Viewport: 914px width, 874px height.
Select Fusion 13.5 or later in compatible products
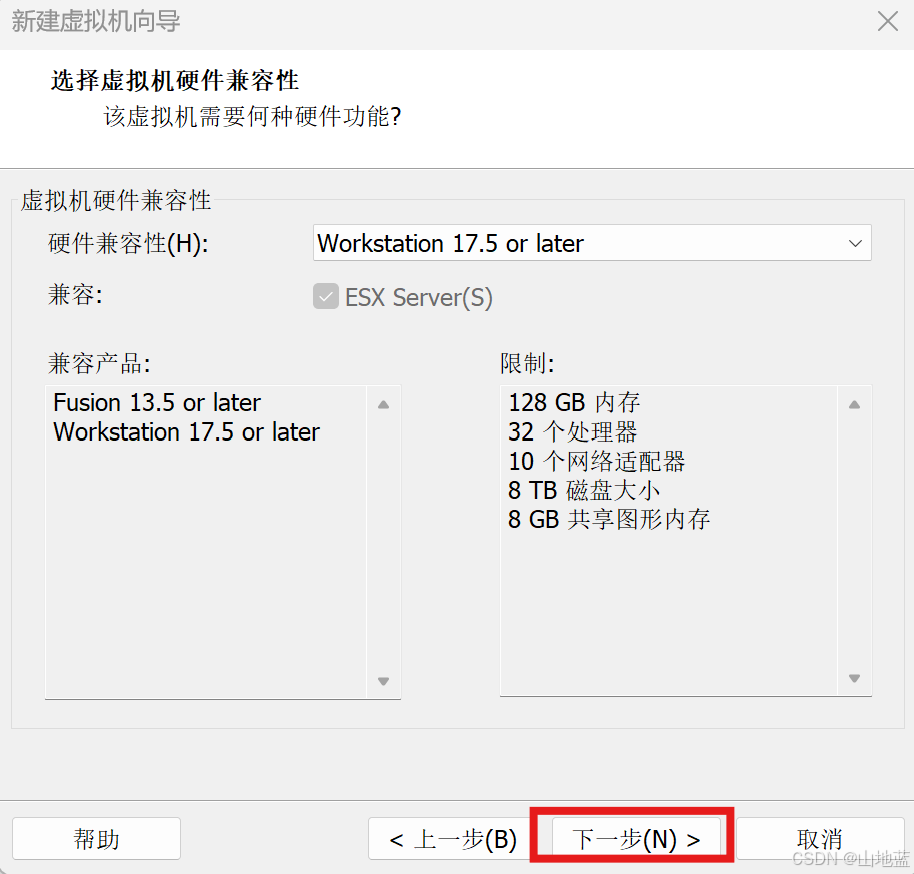[157, 402]
